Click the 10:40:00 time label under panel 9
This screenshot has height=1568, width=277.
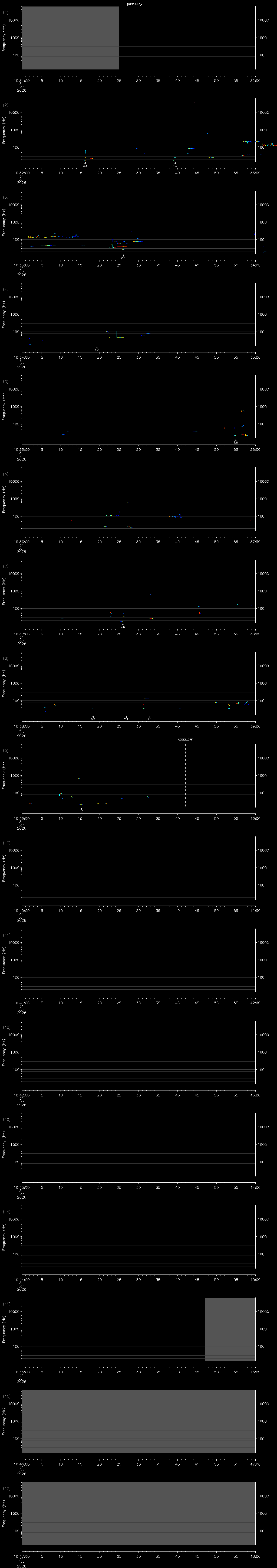[255, 819]
